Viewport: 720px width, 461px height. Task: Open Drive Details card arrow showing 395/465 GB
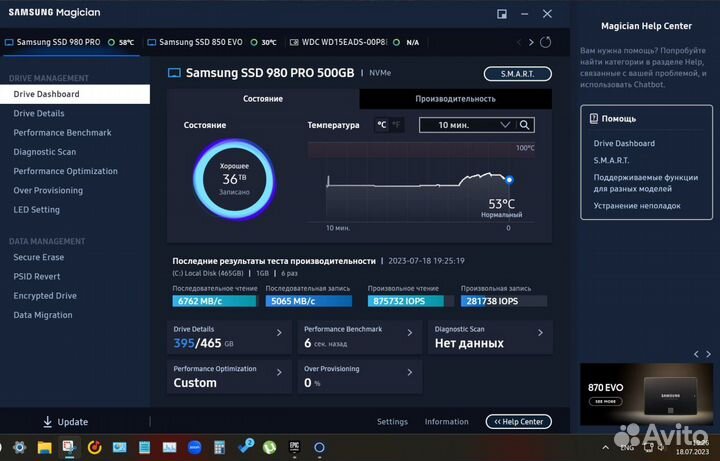279,333
